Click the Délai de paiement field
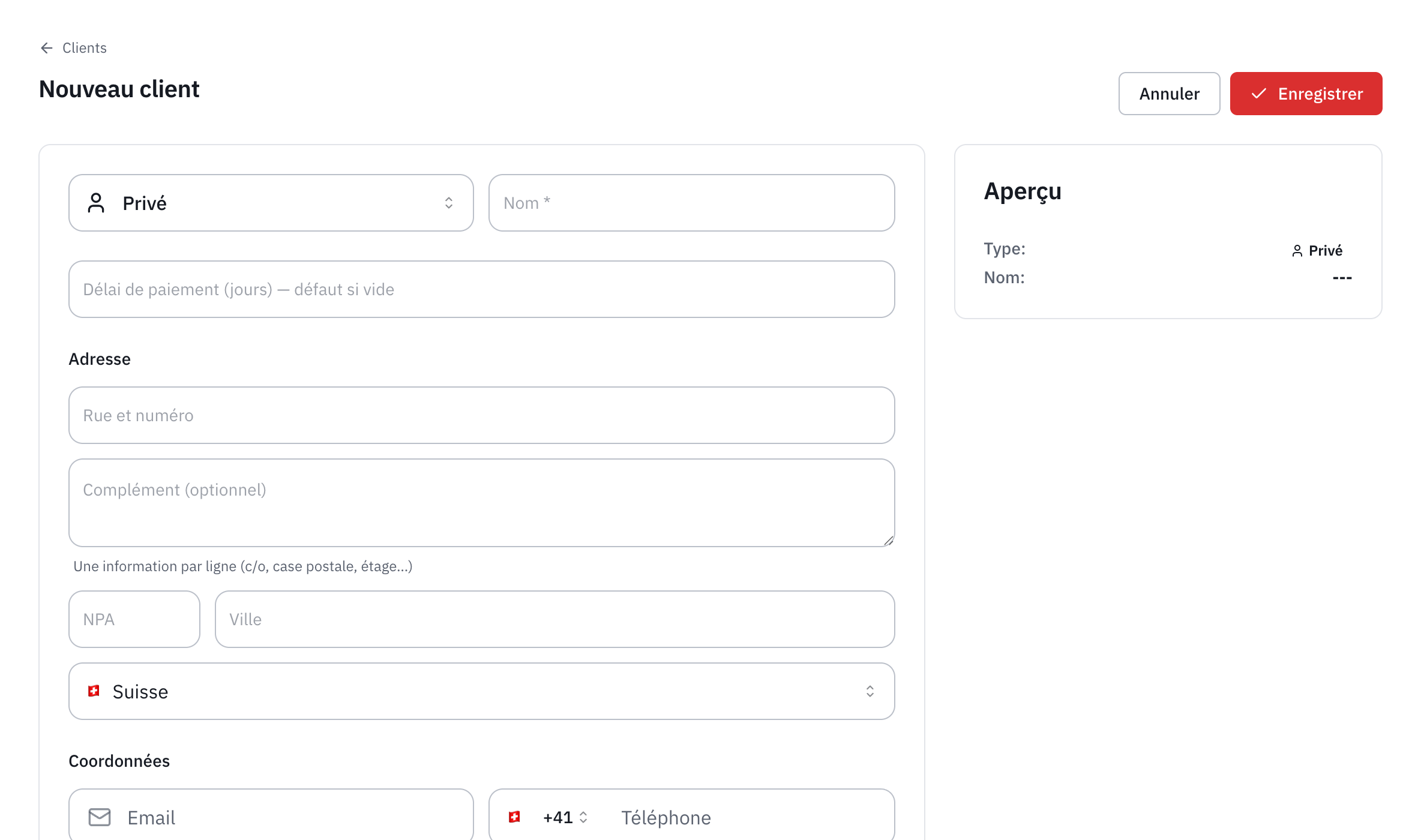Image resolution: width=1421 pixels, height=840 pixels. (x=482, y=289)
